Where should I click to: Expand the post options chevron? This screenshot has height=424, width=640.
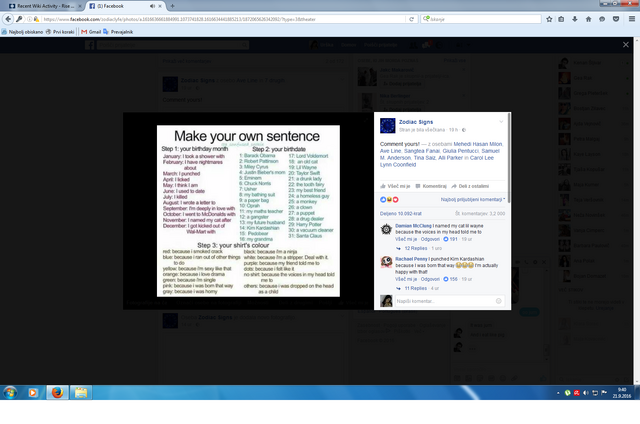(x=501, y=122)
